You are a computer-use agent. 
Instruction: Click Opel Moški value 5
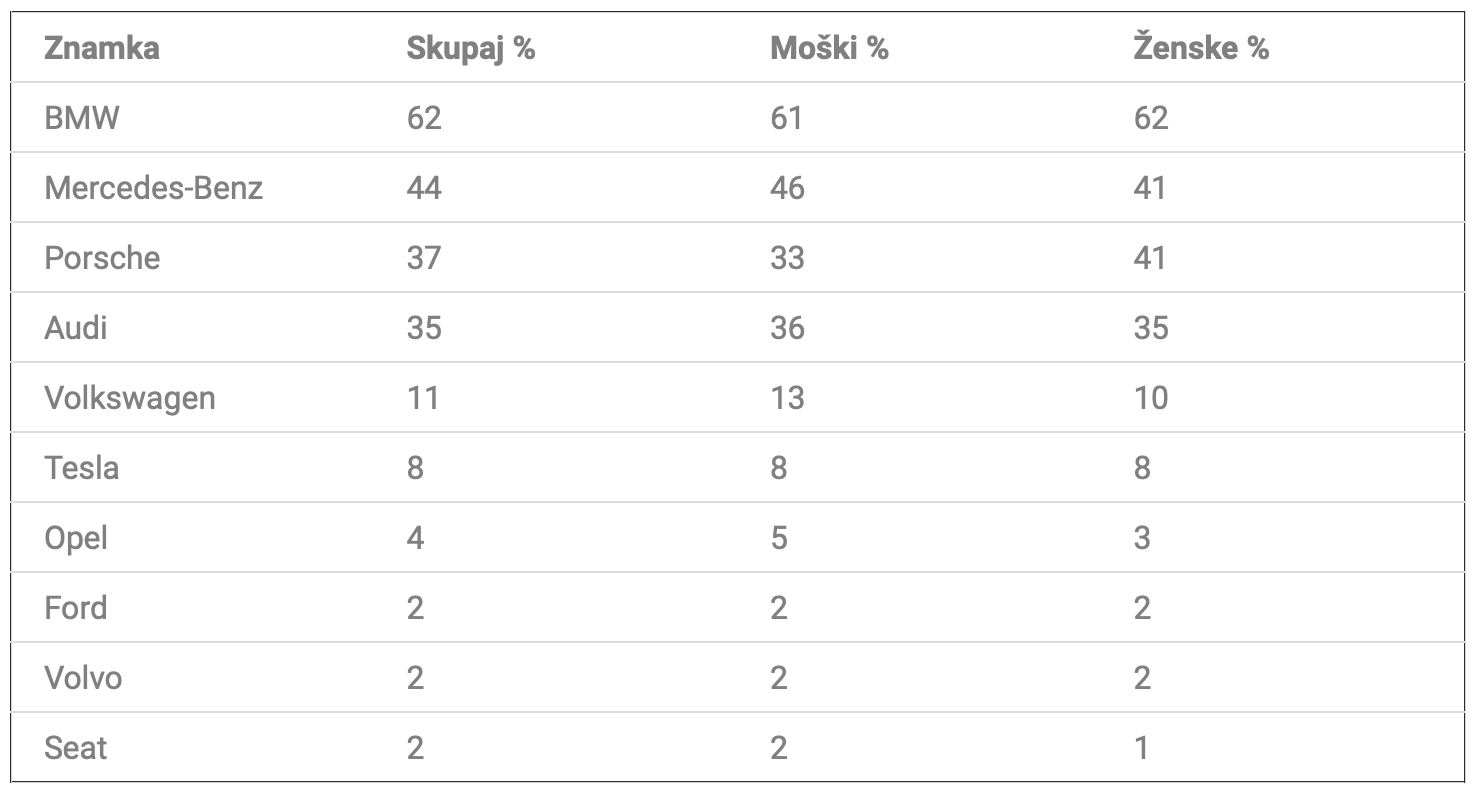(x=779, y=538)
